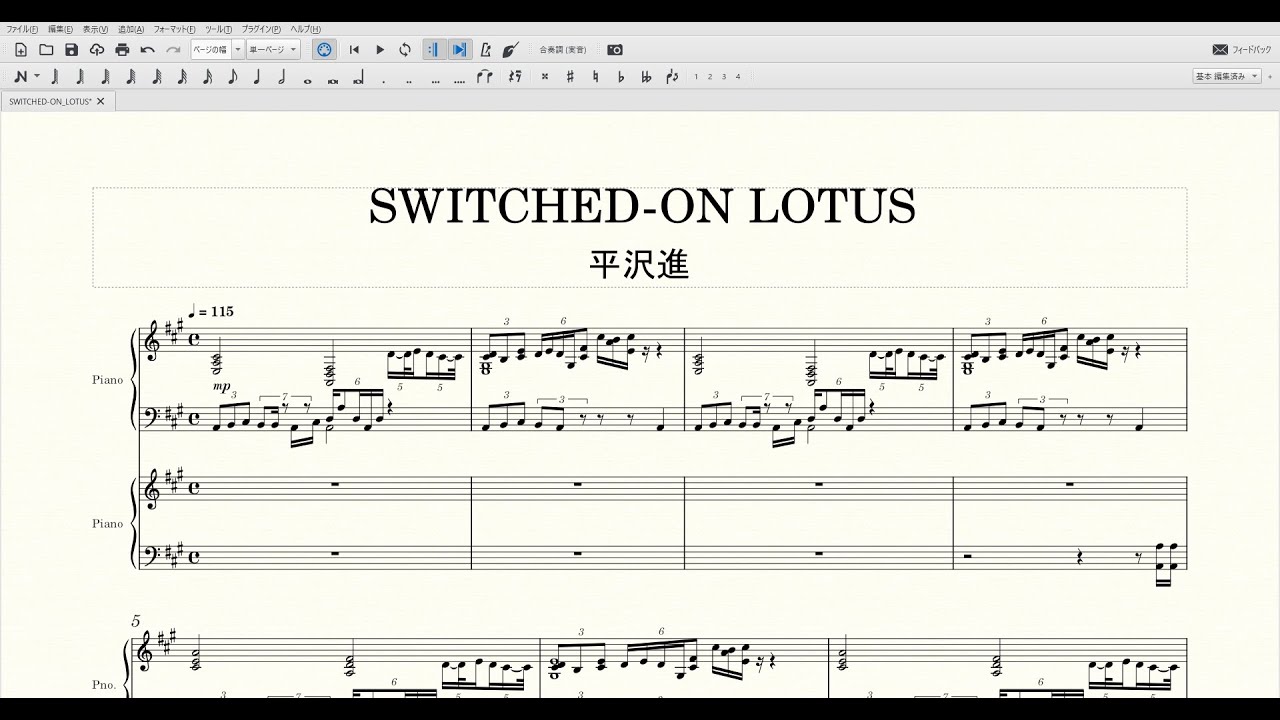Open a score with the folder icon
The height and width of the screenshot is (720, 1280).
(46, 49)
